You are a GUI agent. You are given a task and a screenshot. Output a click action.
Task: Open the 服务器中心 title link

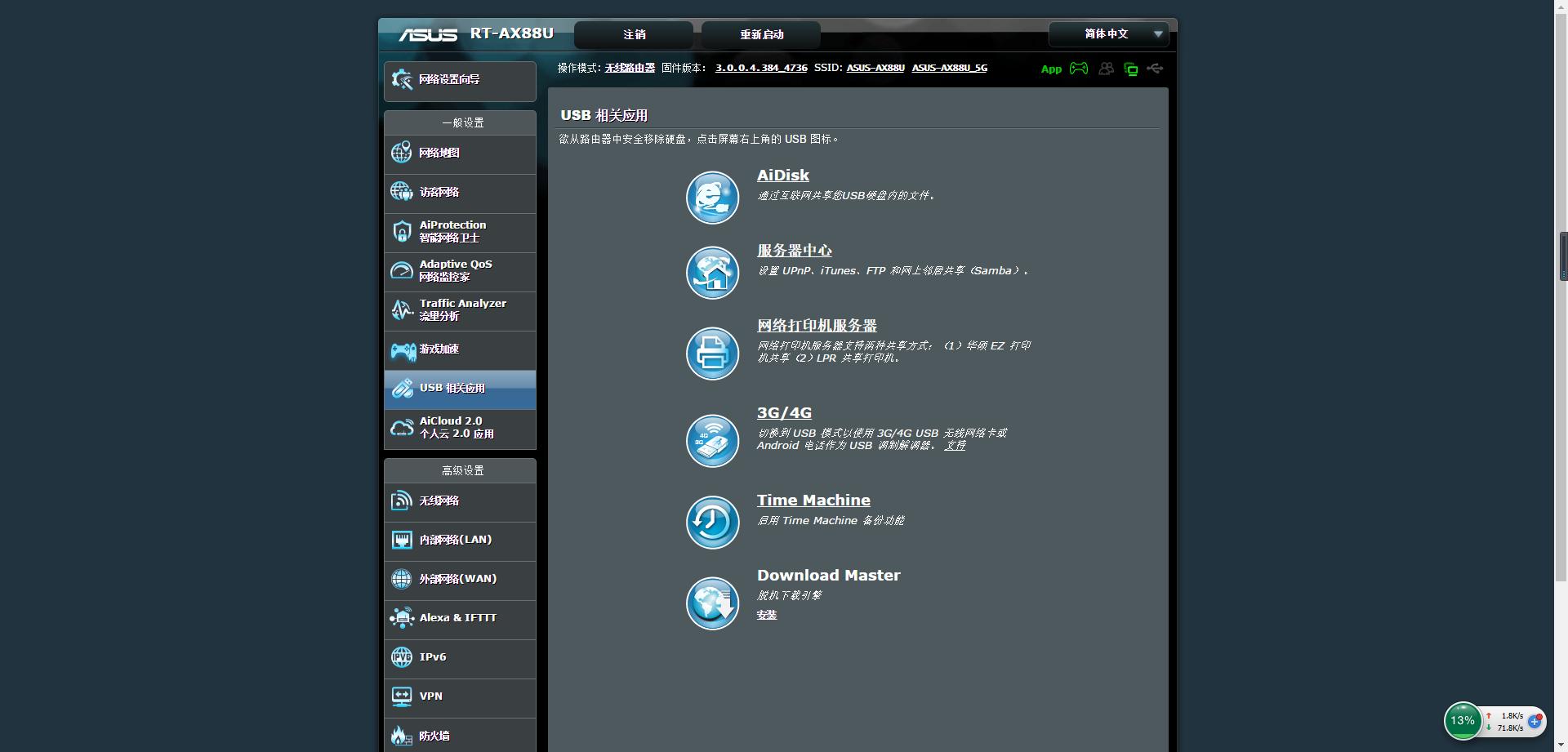(x=795, y=251)
